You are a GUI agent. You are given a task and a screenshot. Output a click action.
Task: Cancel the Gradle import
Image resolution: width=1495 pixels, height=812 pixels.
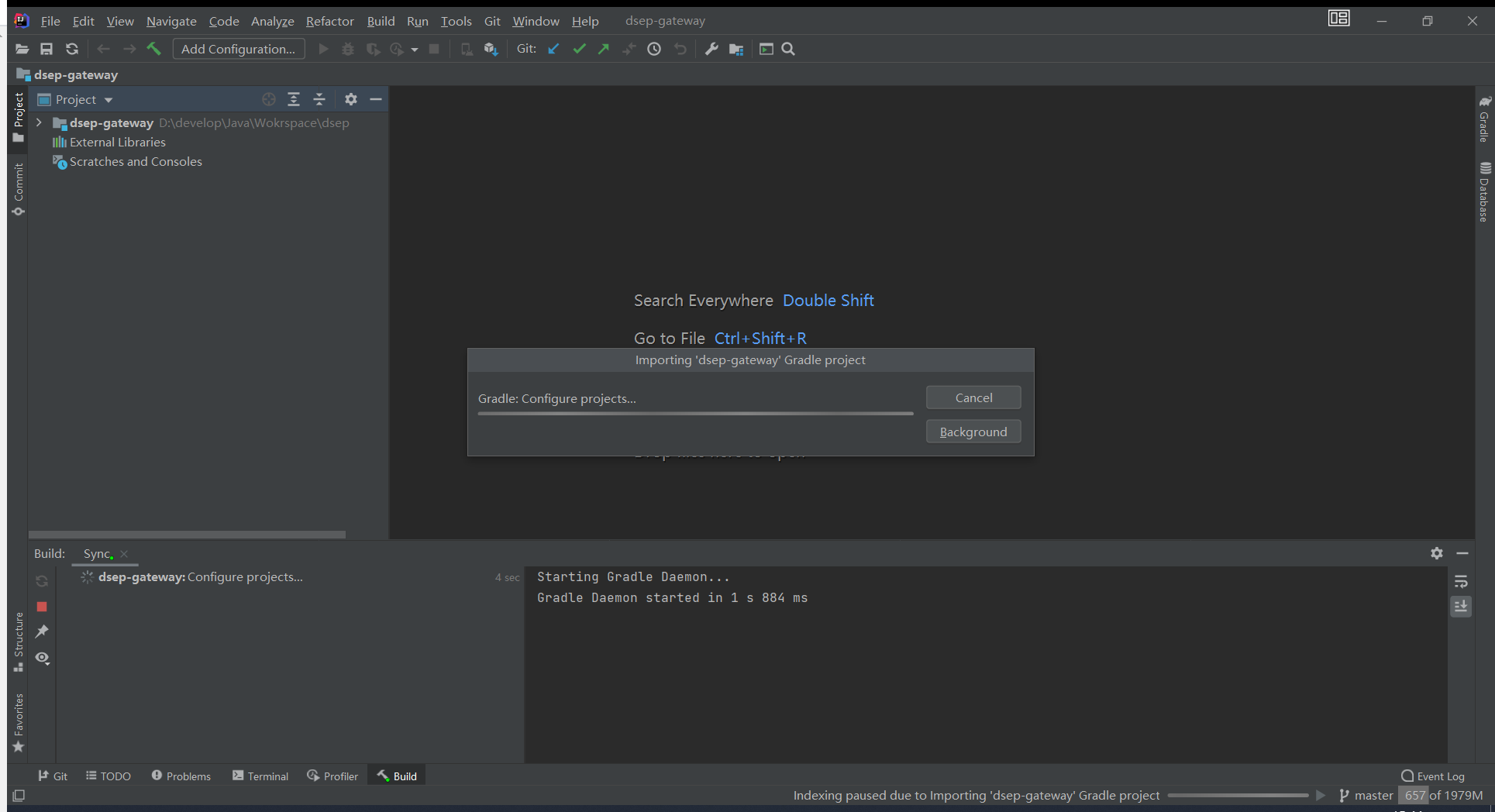pos(973,397)
